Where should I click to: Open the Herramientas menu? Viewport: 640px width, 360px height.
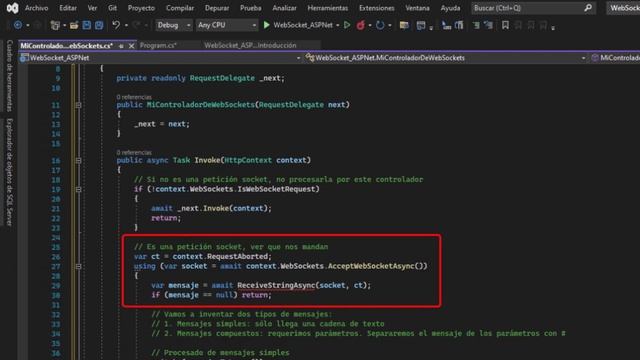[328, 8]
